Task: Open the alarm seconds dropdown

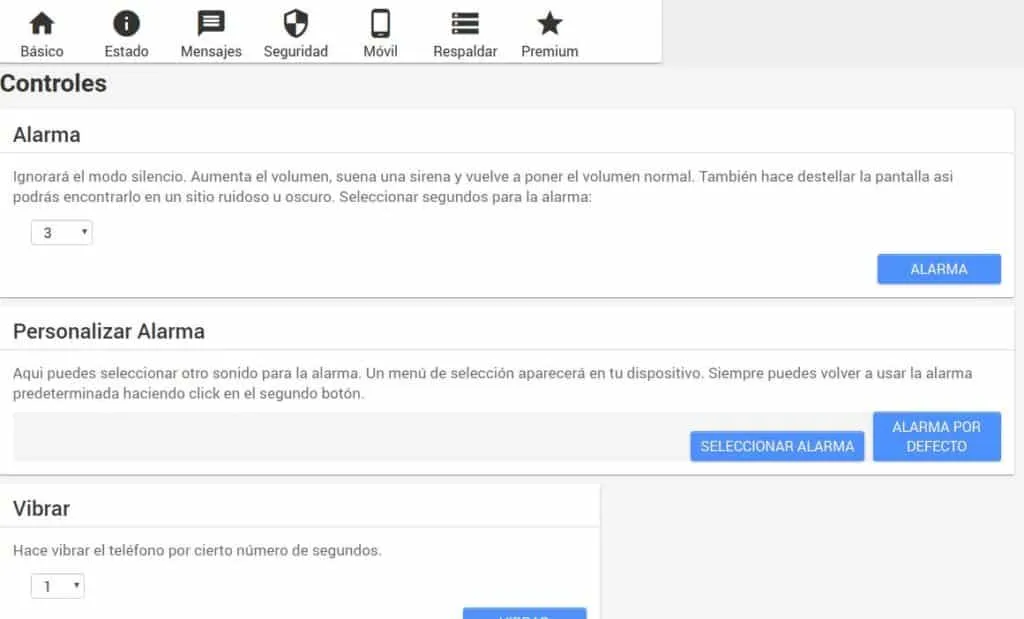Action: [61, 232]
